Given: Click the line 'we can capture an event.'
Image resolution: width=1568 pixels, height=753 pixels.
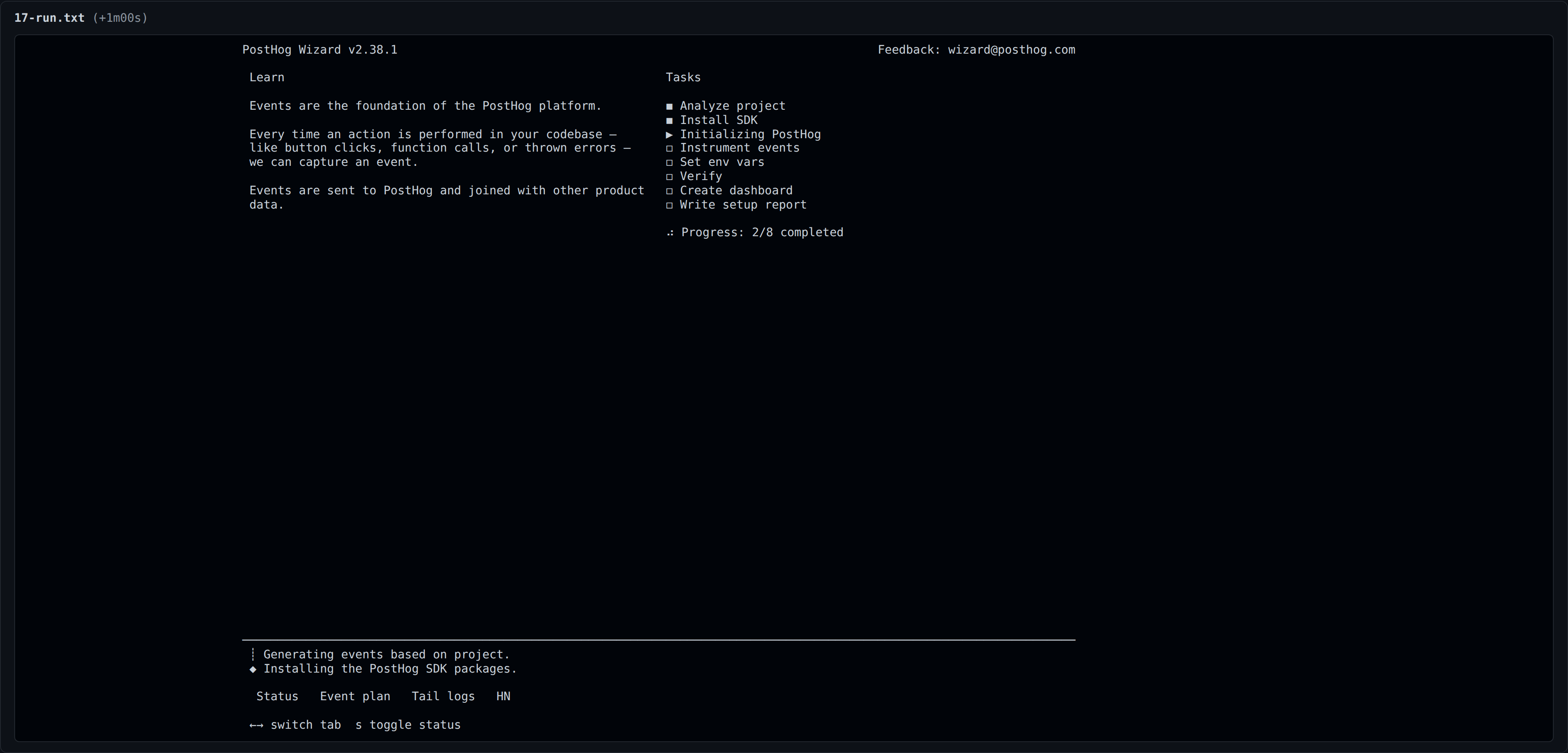Looking at the screenshot, I should coord(333,162).
